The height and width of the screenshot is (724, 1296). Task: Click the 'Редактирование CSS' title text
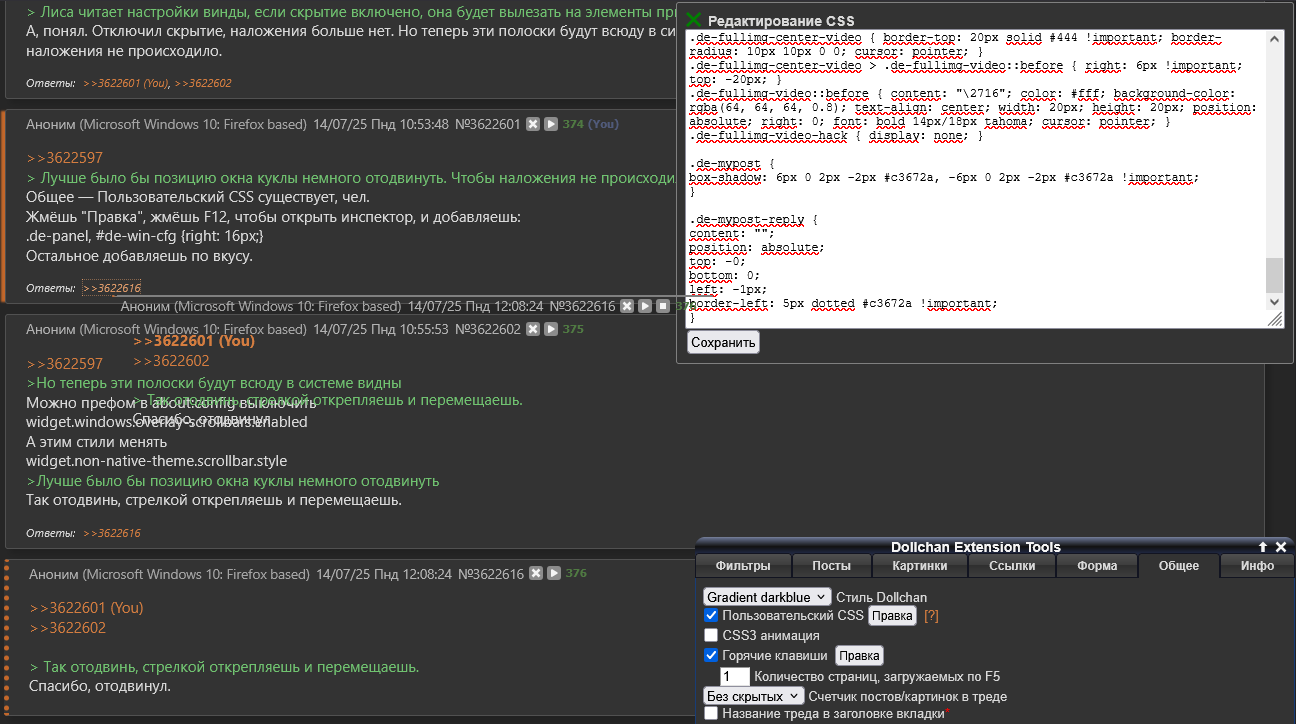[x=781, y=21]
